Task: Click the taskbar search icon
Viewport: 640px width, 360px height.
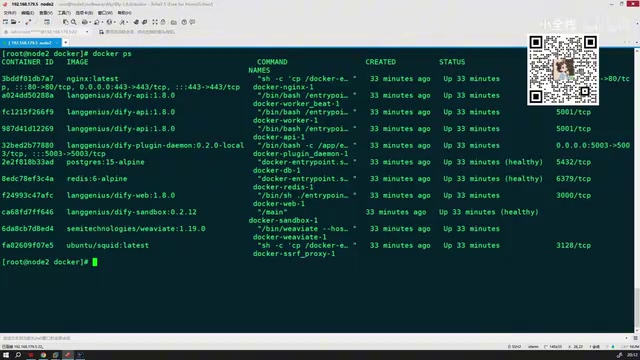Action: tap(18, 355)
